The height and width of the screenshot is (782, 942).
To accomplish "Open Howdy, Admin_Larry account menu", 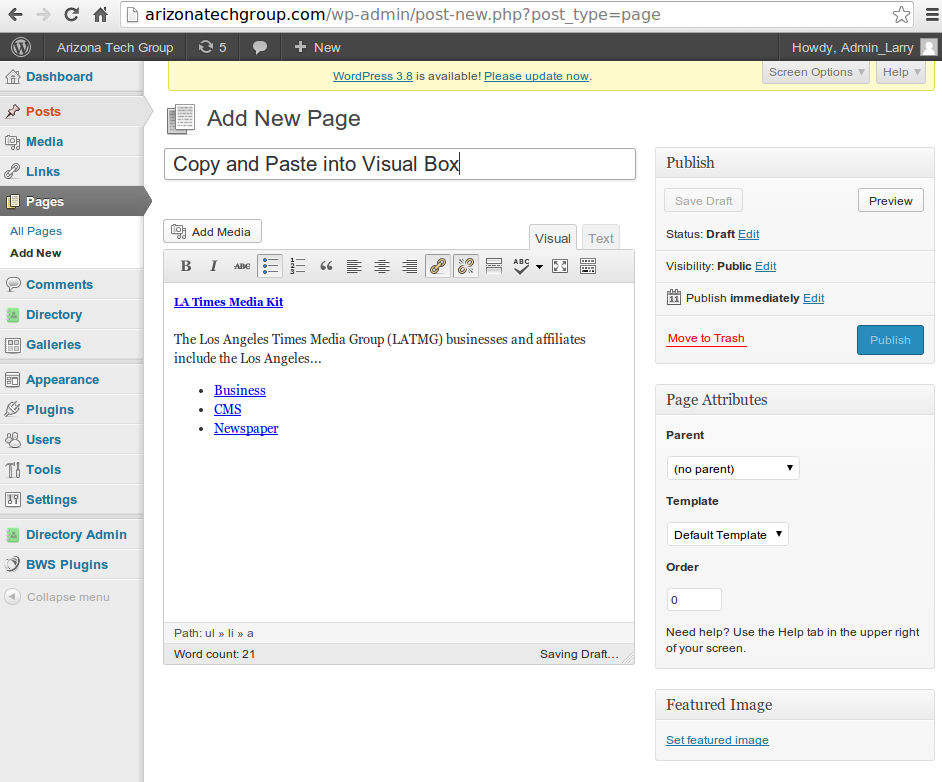I will pyautogui.click(x=863, y=47).
